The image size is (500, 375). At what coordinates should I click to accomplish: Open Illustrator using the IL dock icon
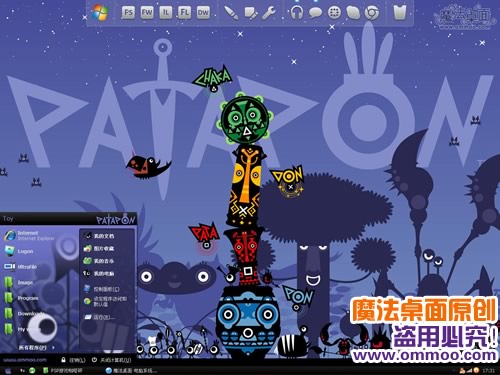pos(166,13)
